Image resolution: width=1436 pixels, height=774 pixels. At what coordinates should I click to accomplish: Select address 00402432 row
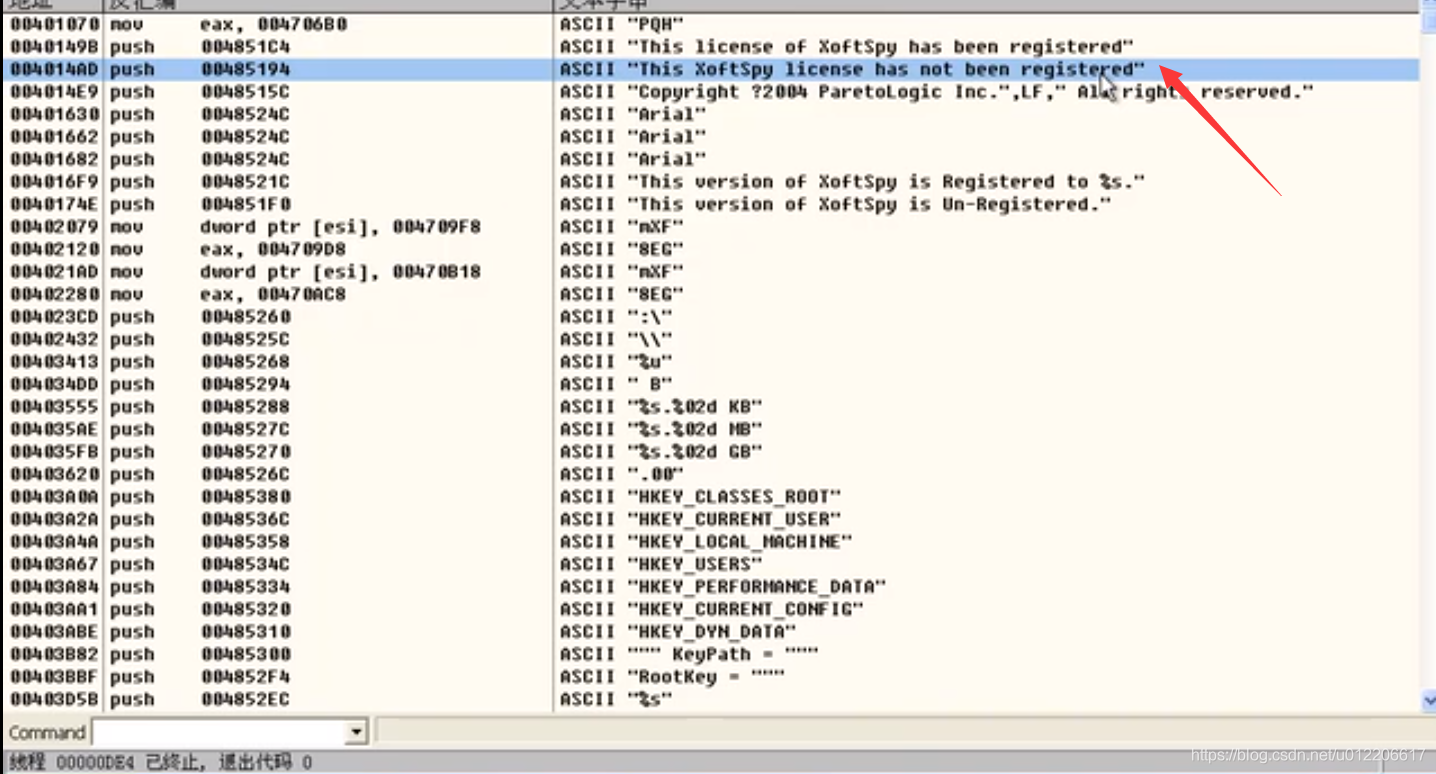click(x=710, y=339)
